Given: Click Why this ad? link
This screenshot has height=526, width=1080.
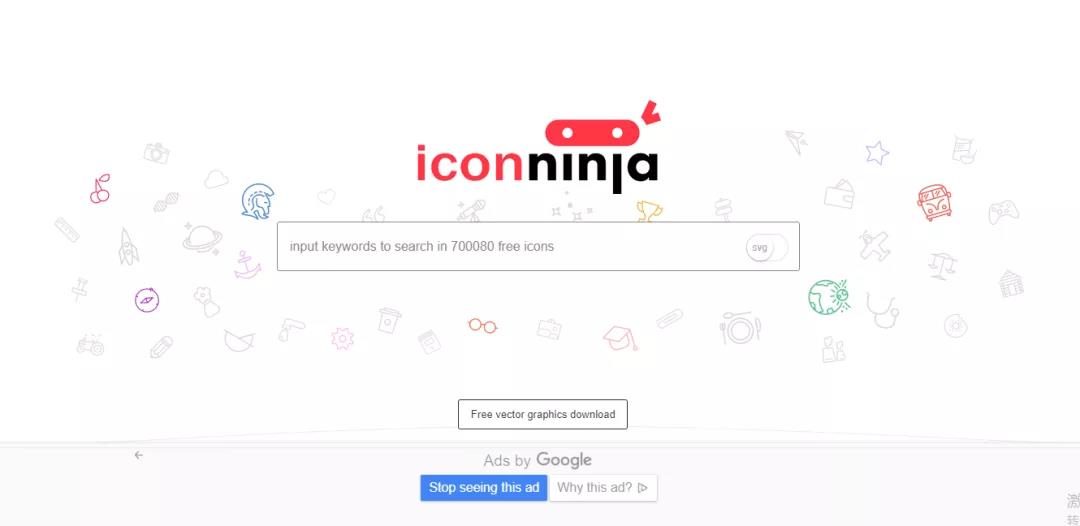Looking at the screenshot, I should click(x=603, y=487).
